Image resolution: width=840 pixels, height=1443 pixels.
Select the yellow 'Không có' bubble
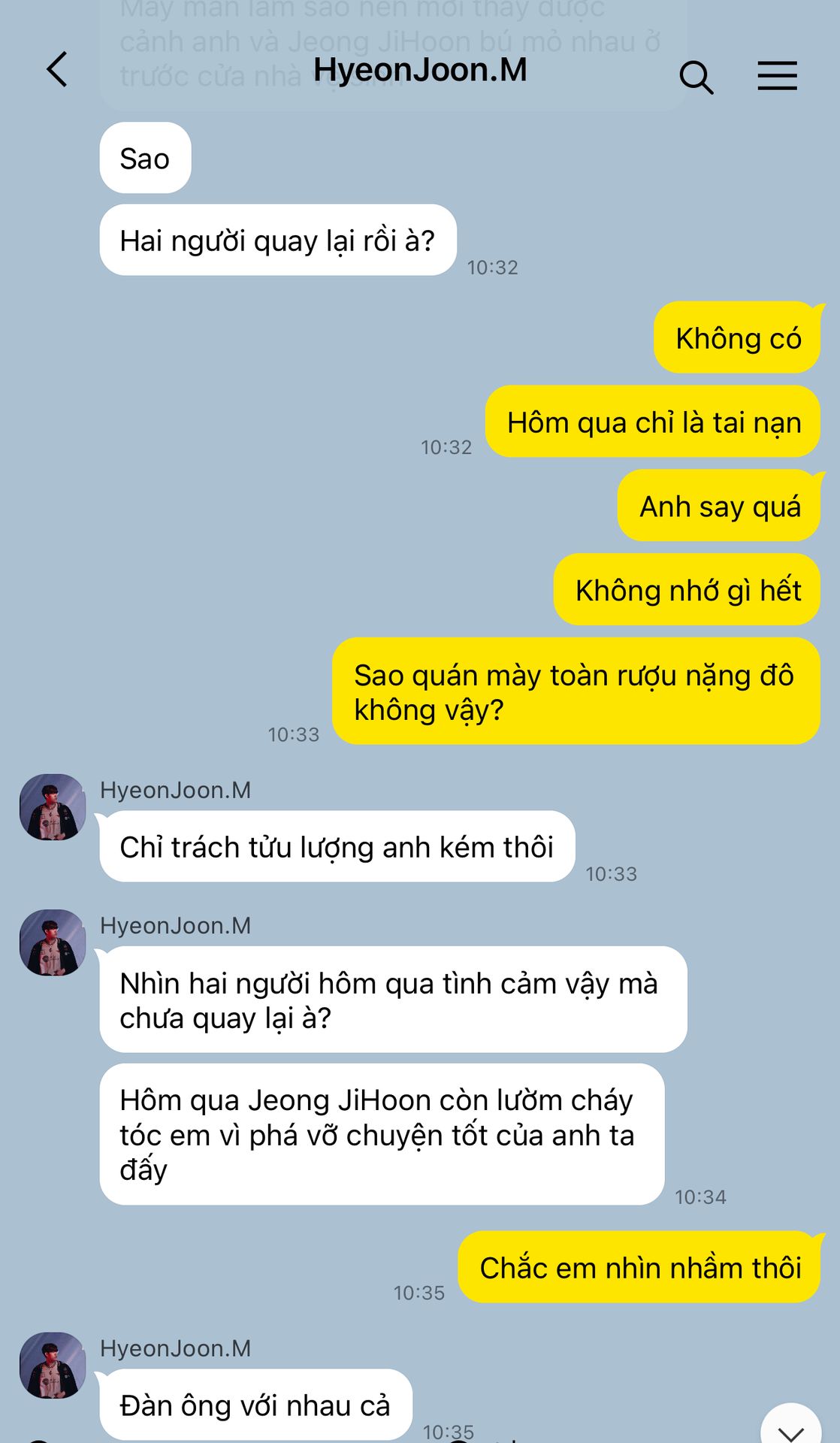(x=738, y=337)
